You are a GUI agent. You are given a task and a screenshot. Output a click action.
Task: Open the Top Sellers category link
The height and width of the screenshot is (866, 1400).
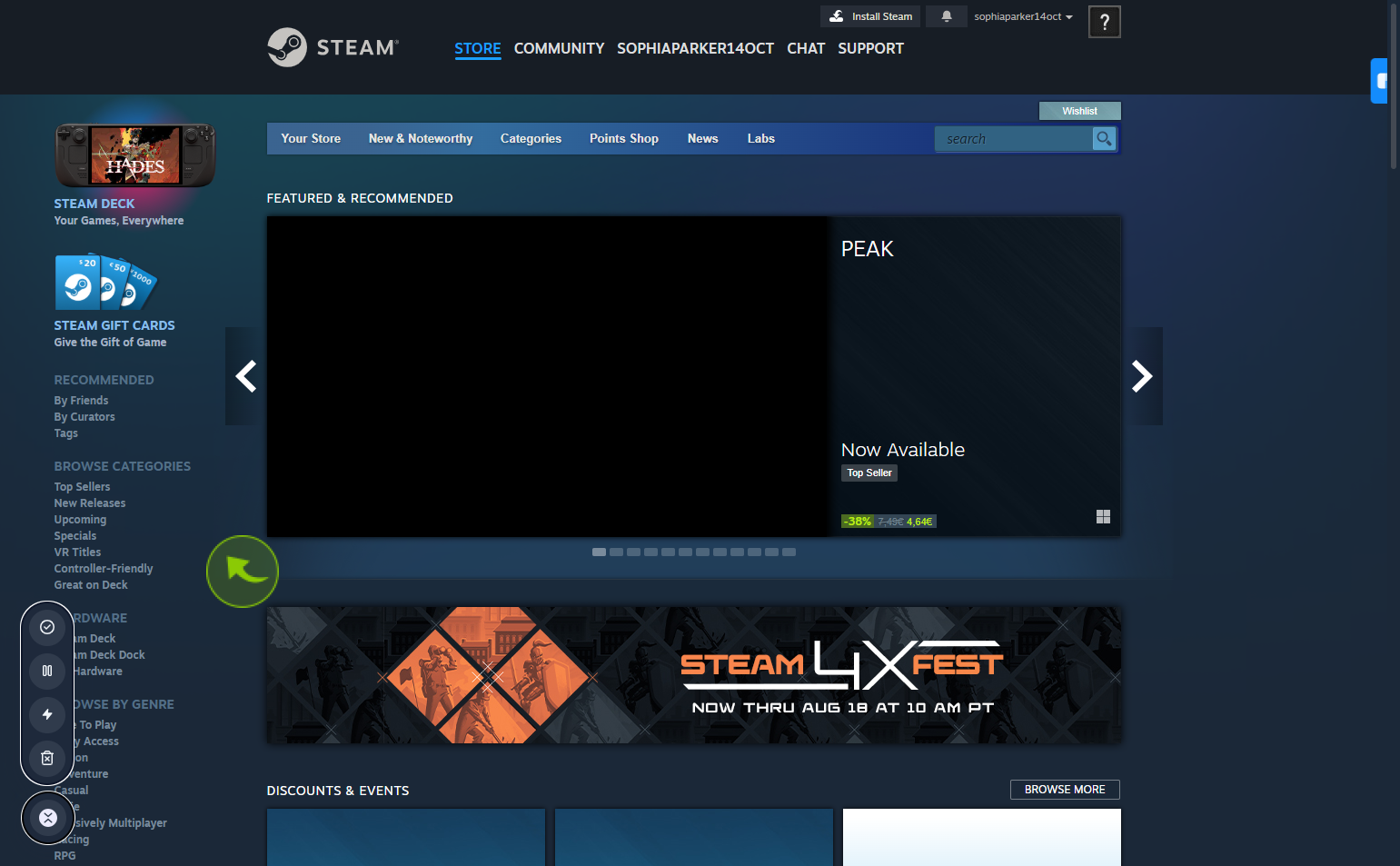click(x=82, y=487)
